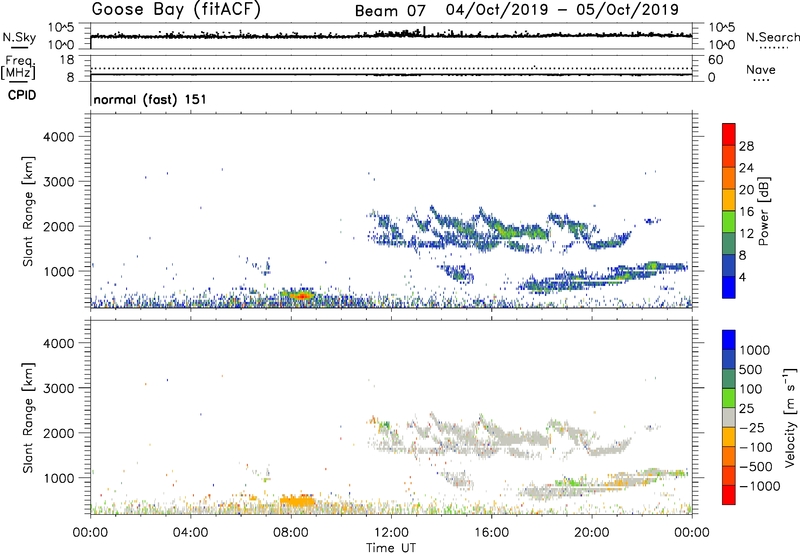This screenshot has height=554, width=800.
Task: Click the '2000' range tick in velocity panel
Action: tap(58, 433)
